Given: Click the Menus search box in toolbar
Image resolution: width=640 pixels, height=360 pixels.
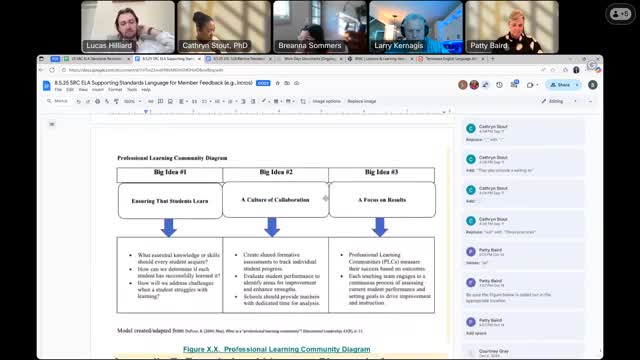Looking at the screenshot, I should pyautogui.click(x=58, y=101).
